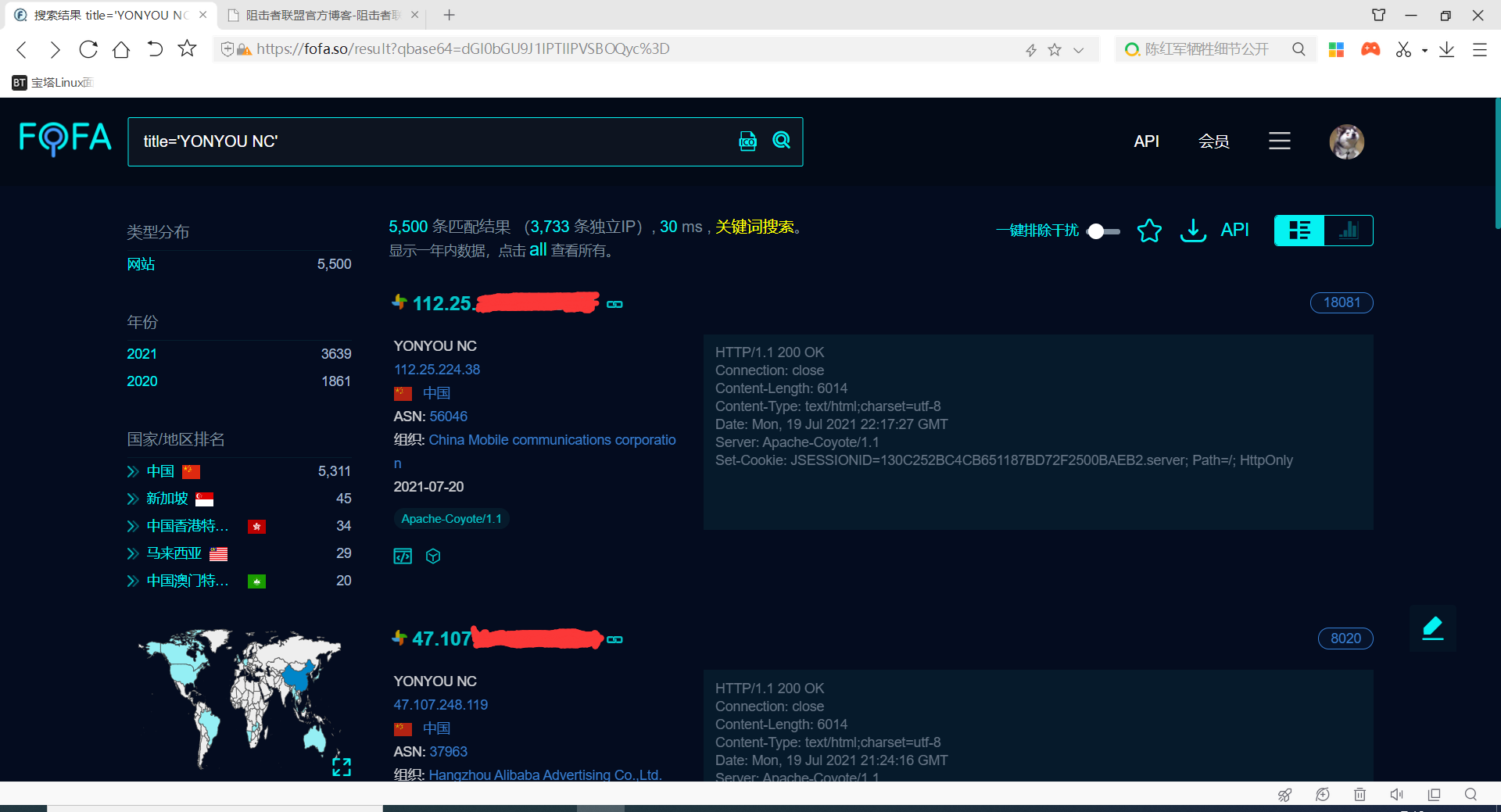Image resolution: width=1501 pixels, height=812 pixels.
Task: Expand the world map to fullscreen
Action: 341,767
